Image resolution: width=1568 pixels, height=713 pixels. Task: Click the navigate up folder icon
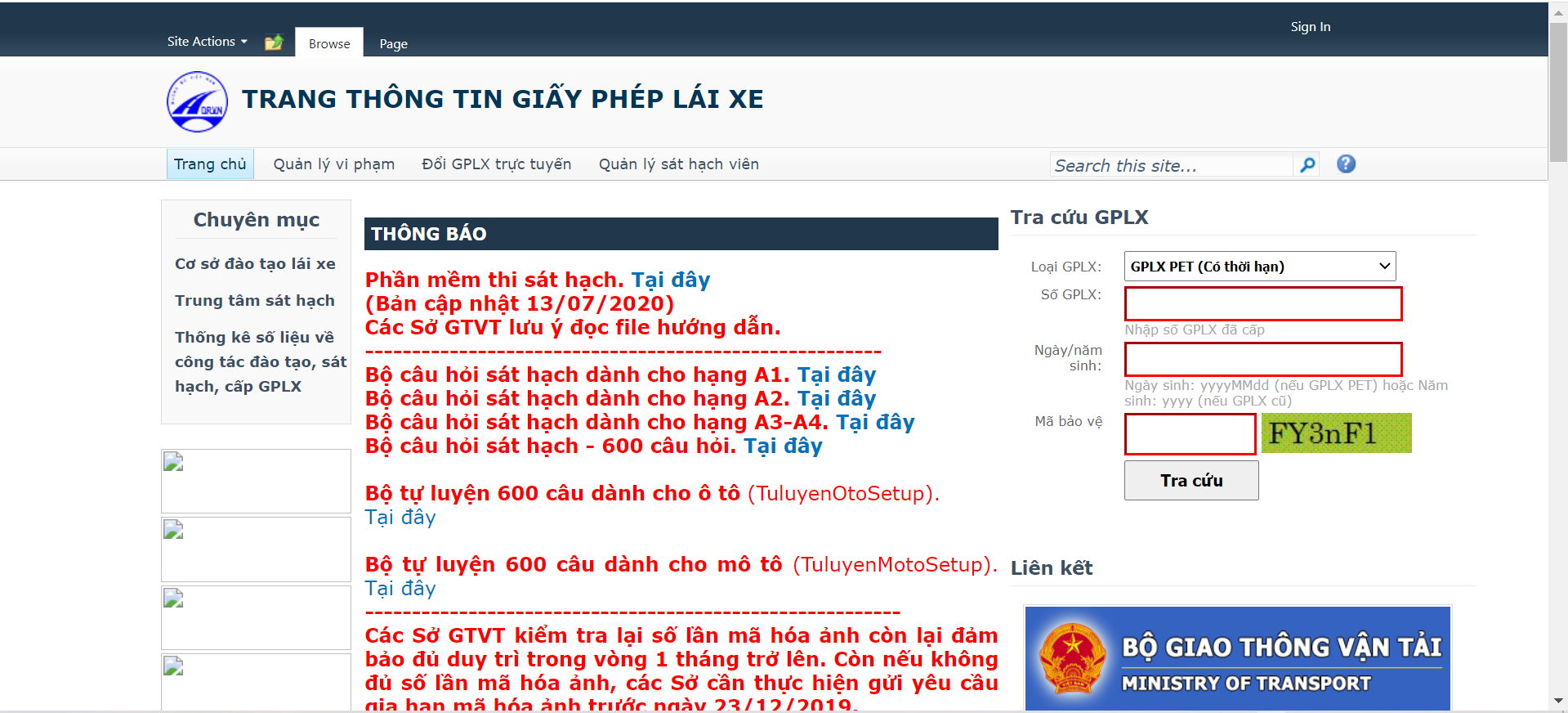click(x=274, y=43)
